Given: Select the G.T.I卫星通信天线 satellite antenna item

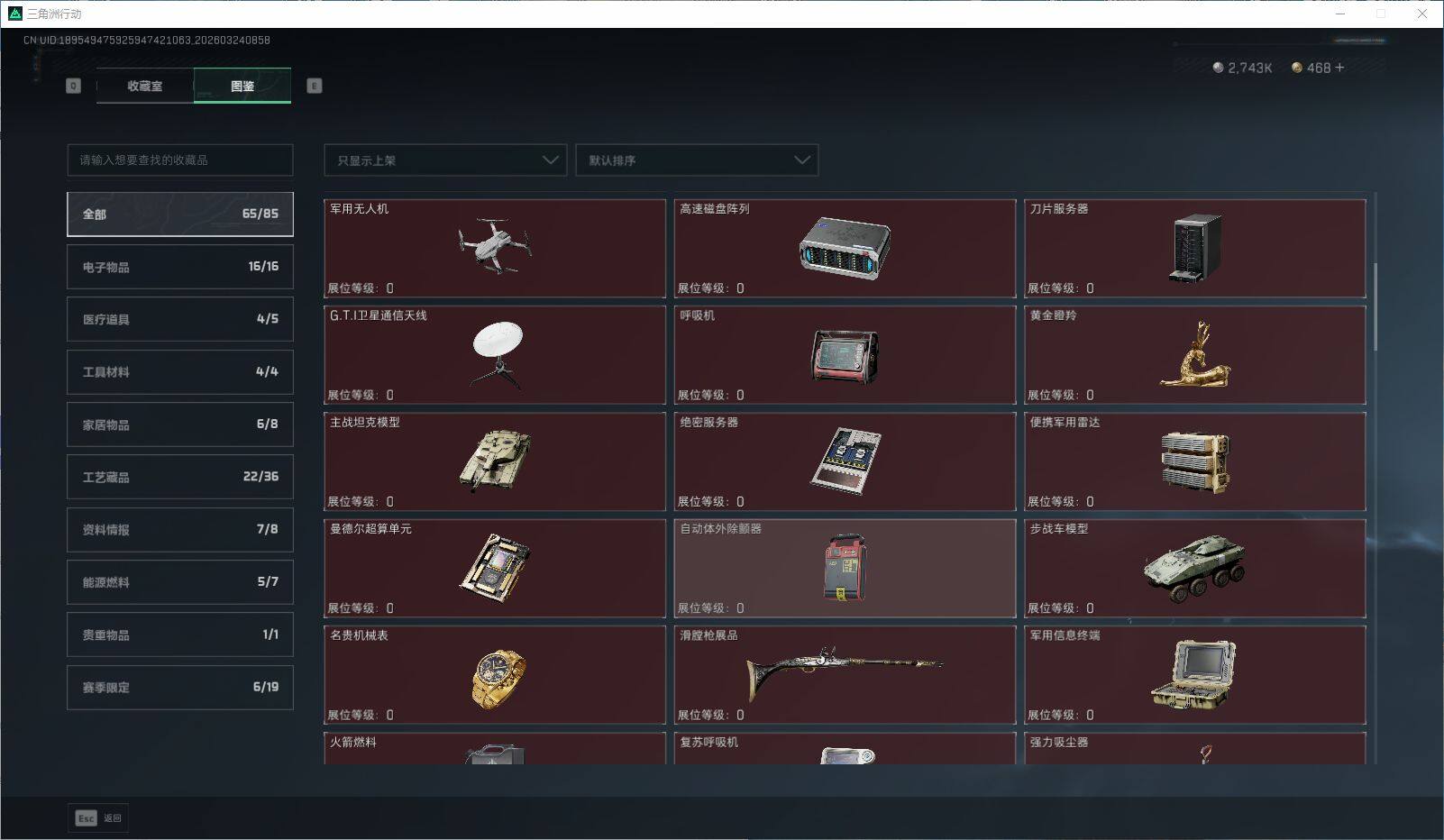Looking at the screenshot, I should [494, 355].
